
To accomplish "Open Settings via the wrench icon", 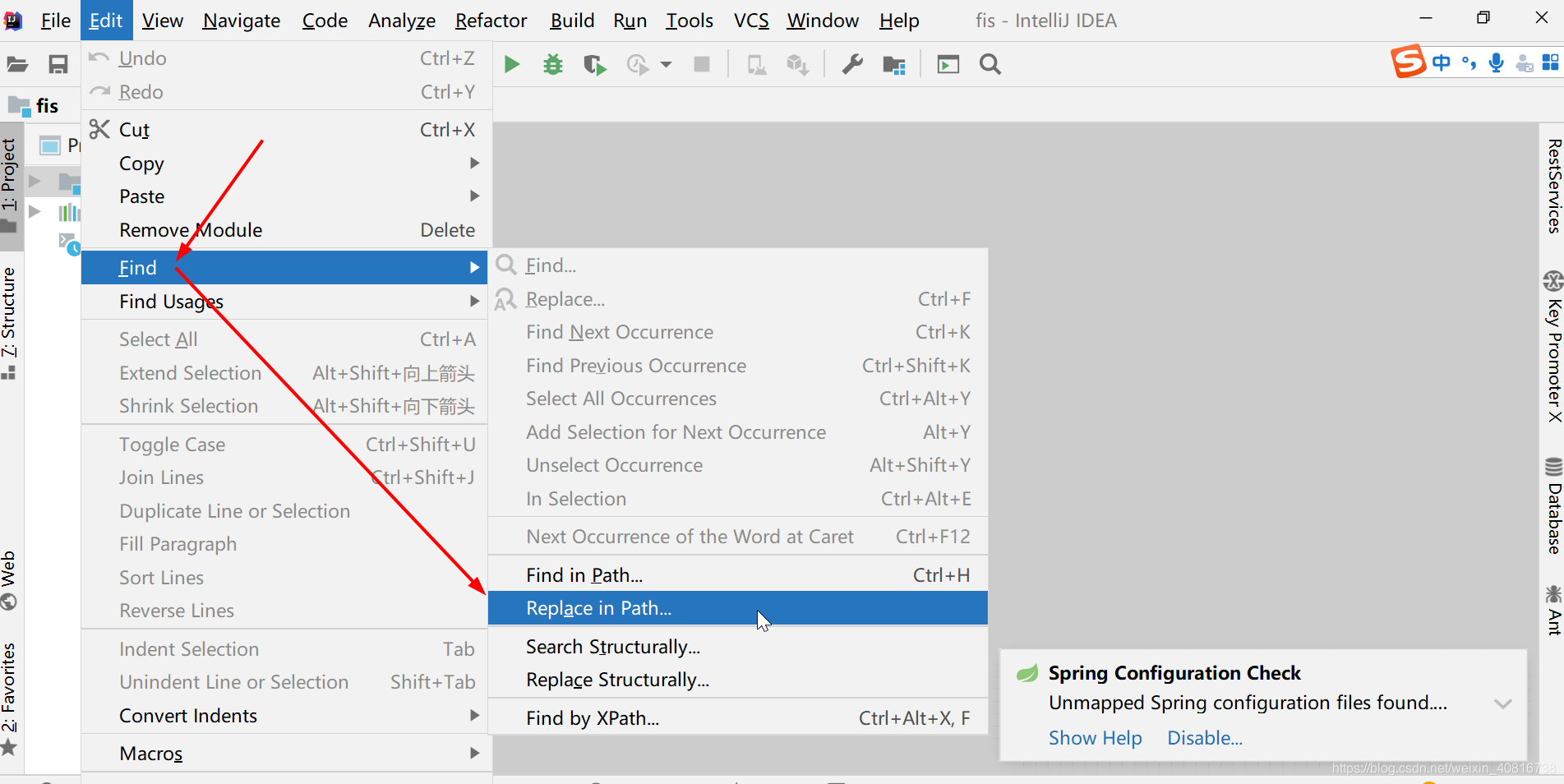I will [852, 64].
